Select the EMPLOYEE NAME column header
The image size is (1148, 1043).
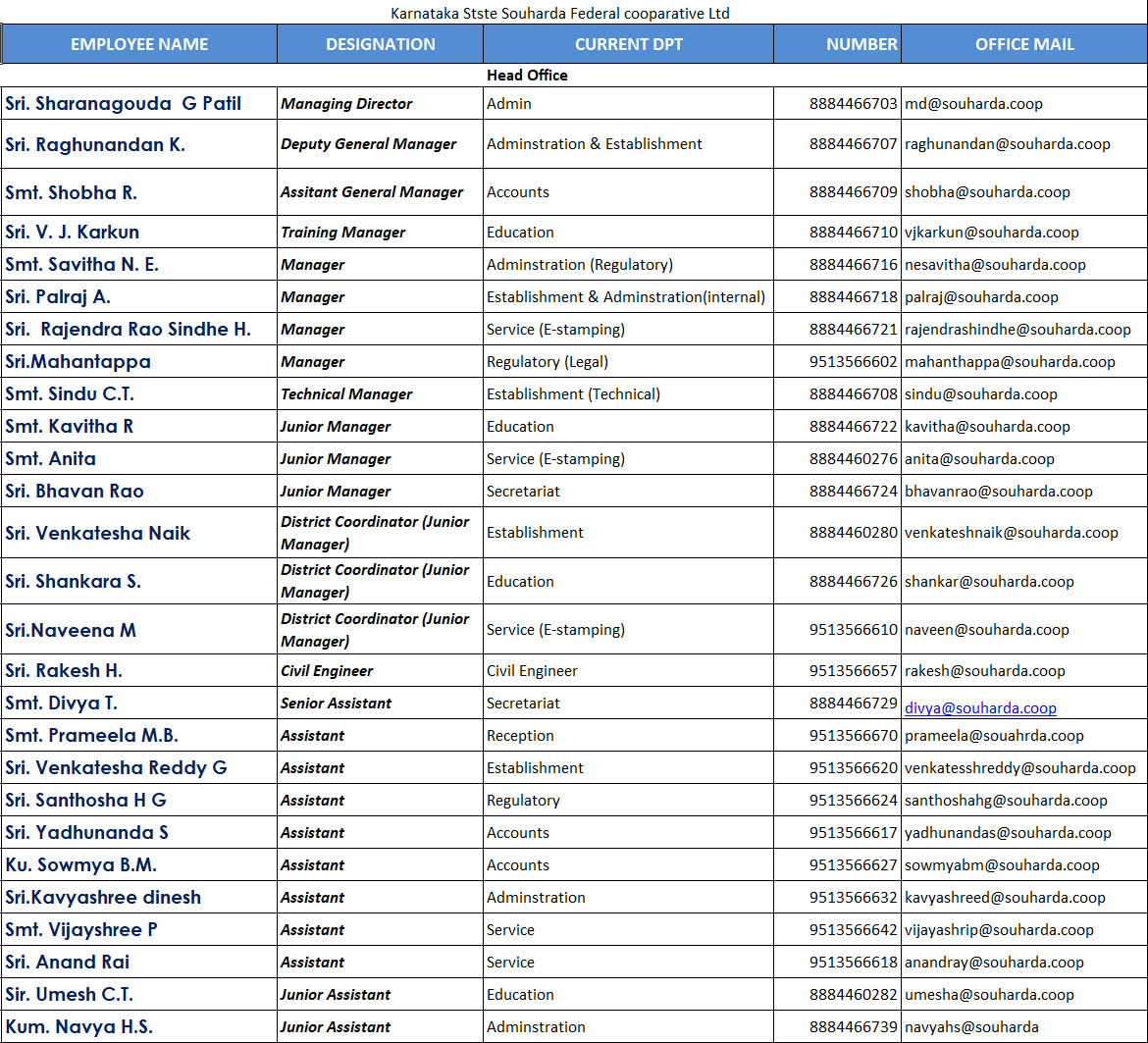(139, 44)
